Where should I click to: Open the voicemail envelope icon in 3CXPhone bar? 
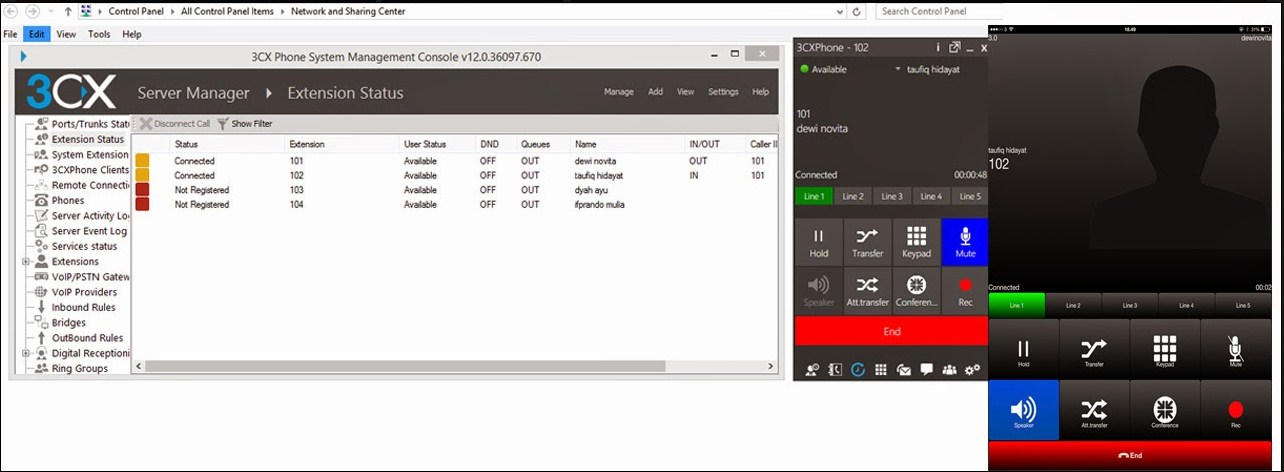(904, 369)
